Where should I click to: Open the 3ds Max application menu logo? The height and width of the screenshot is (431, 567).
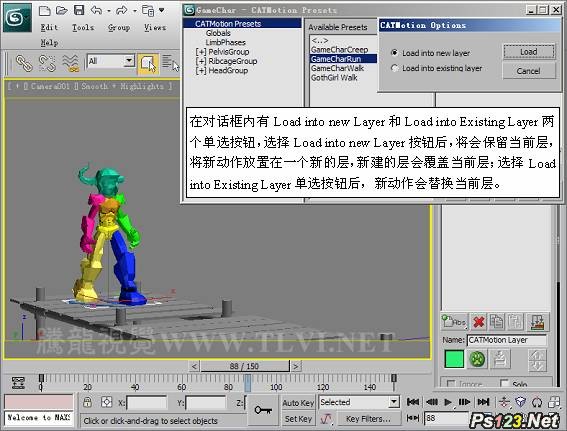tap(17, 17)
